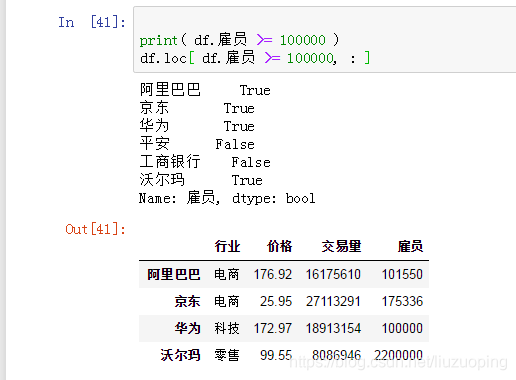Click the price cell 99.55
This screenshot has width=516, height=380.
[x=276, y=355]
